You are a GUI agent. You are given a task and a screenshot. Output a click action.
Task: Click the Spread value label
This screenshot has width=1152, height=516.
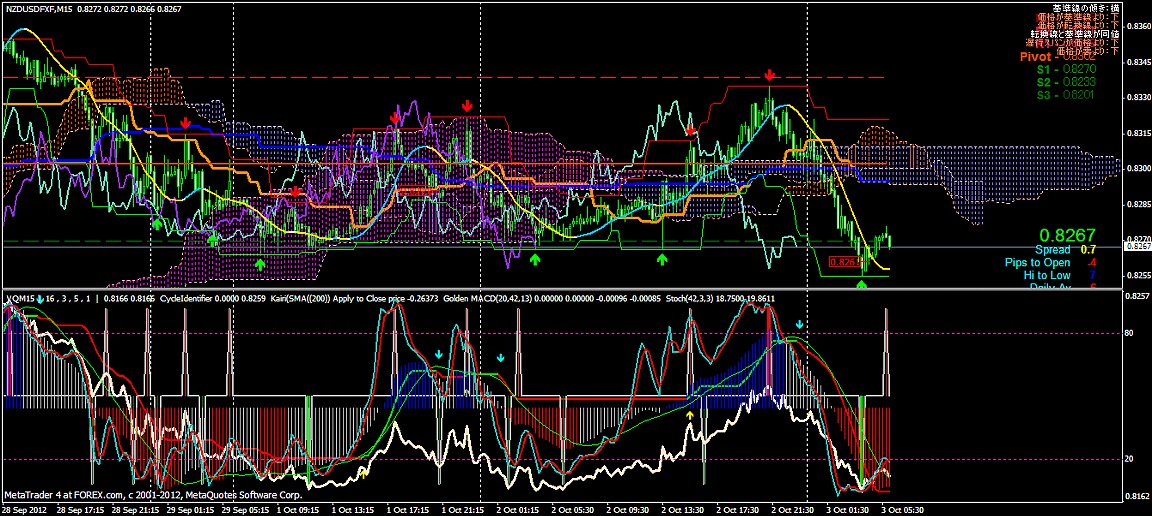(x=1052, y=249)
